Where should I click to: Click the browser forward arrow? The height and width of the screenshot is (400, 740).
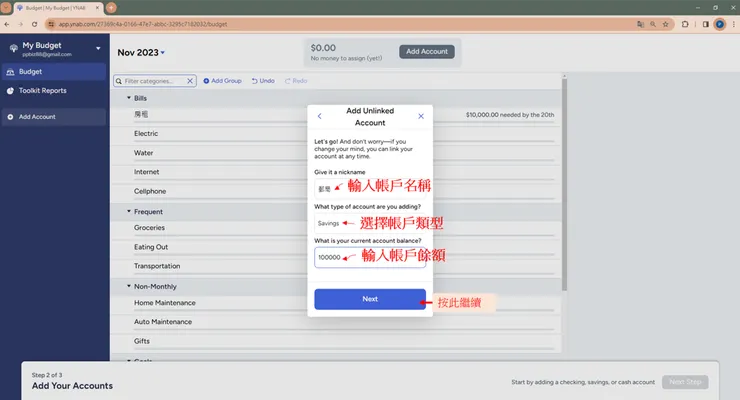point(20,24)
